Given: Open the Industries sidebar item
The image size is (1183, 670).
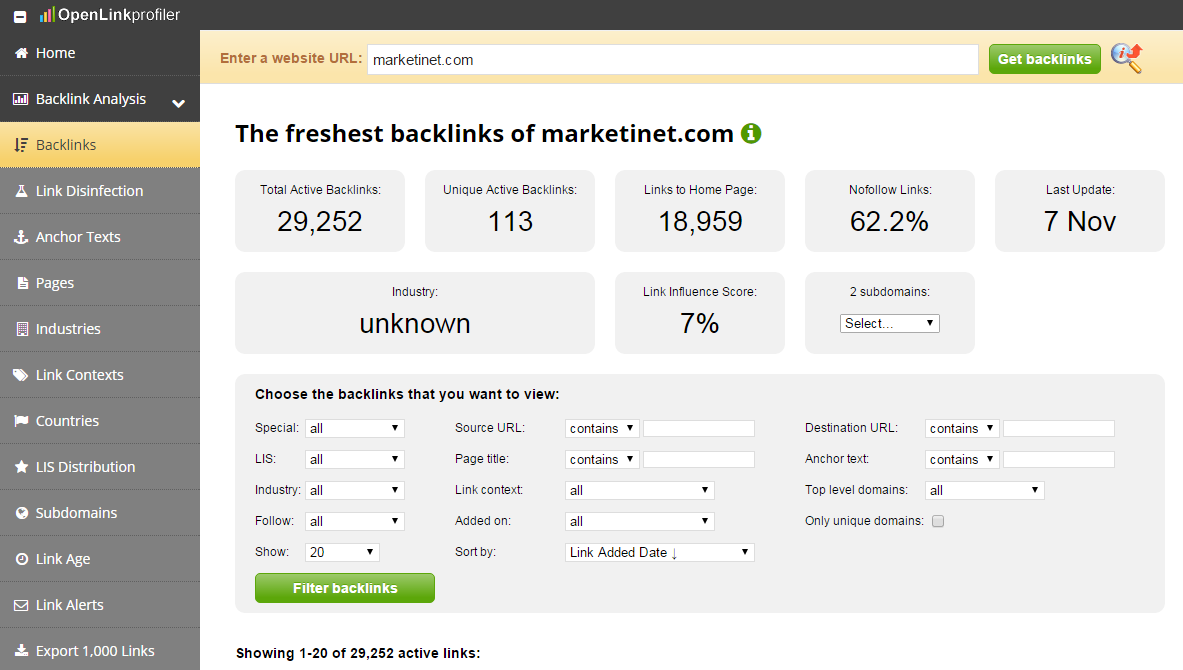Looking at the screenshot, I should (100, 329).
